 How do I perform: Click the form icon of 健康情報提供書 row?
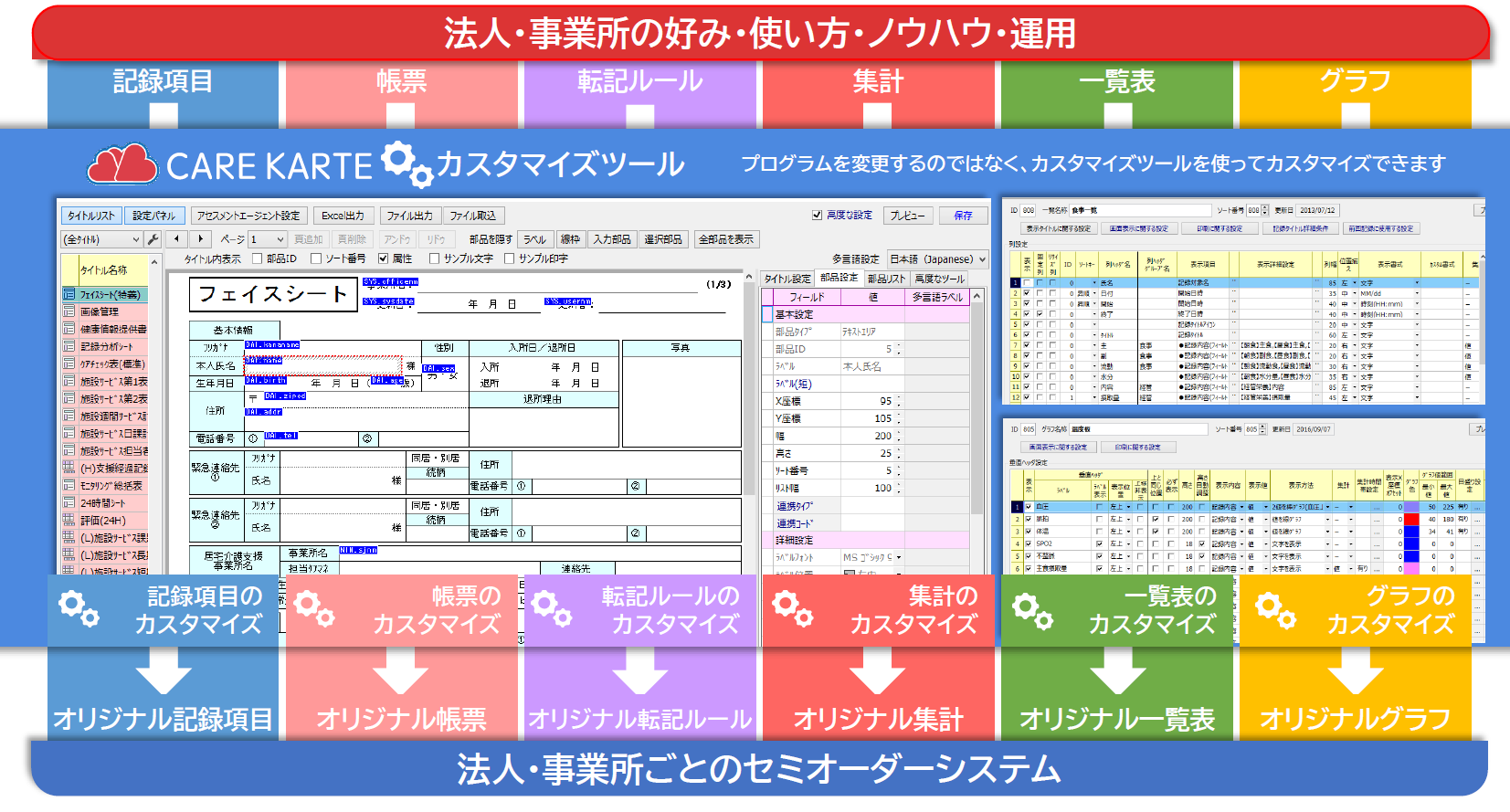[x=69, y=329]
